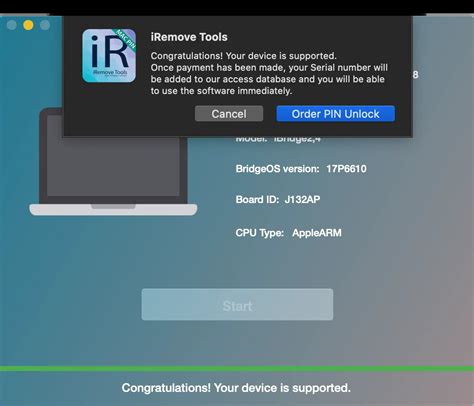Image resolution: width=474 pixels, height=406 pixels.
Task: Click the dimmed Start button
Action: [237, 305]
